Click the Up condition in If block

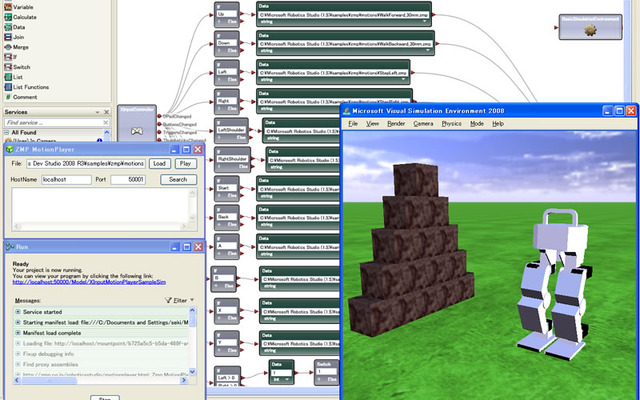point(227,14)
